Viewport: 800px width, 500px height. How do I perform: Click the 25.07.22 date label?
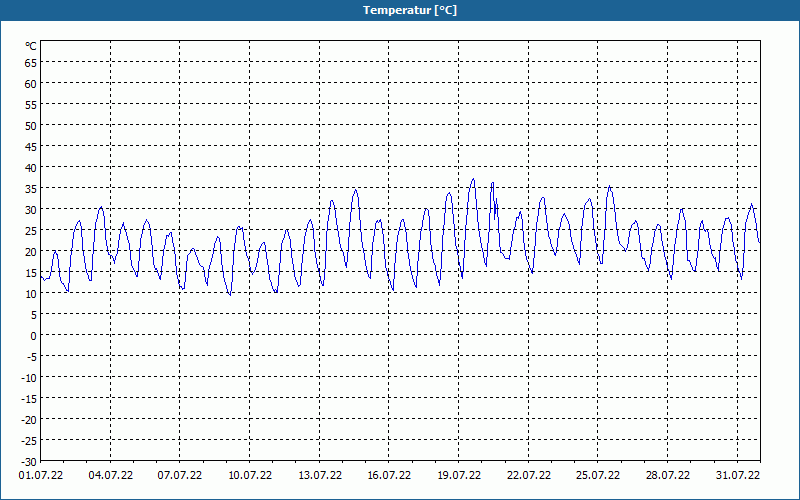[597, 476]
